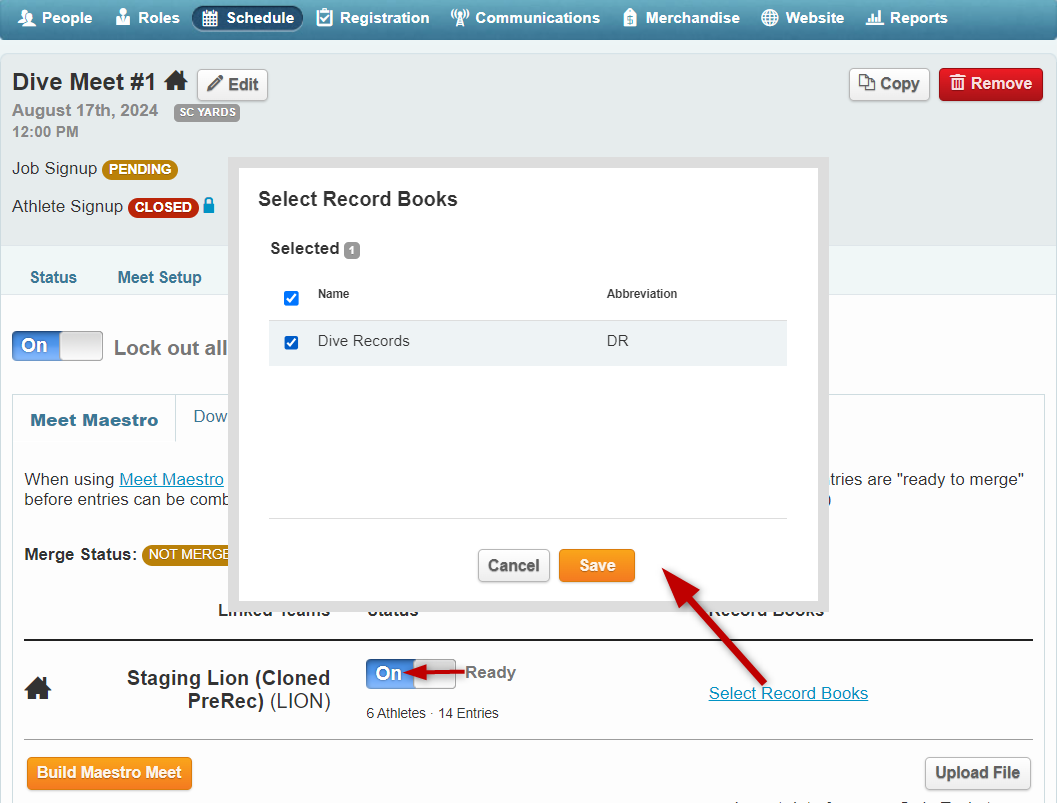The width and height of the screenshot is (1057, 803).
Task: Open Reports in the top navigation
Action: click(x=906, y=18)
